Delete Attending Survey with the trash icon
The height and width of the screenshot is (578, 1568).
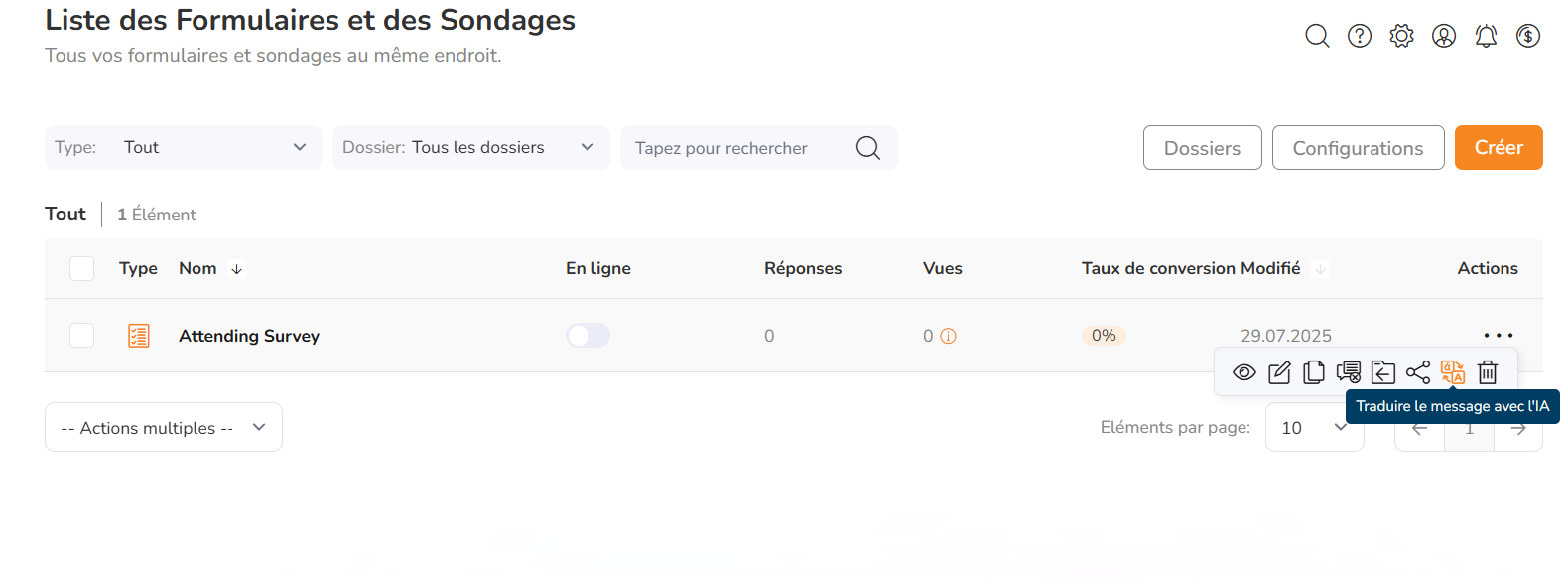(1488, 372)
